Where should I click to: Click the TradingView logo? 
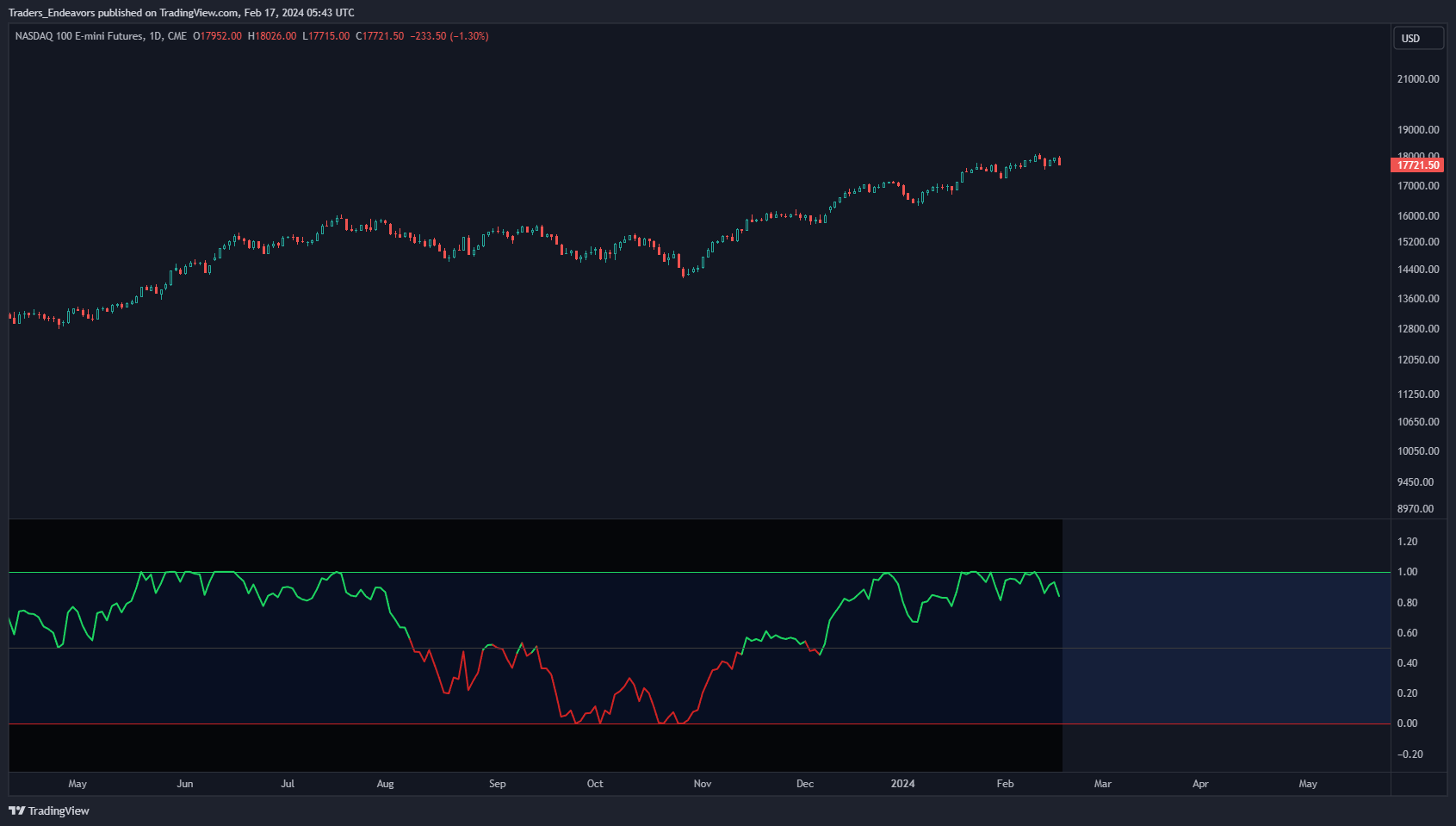(49, 810)
